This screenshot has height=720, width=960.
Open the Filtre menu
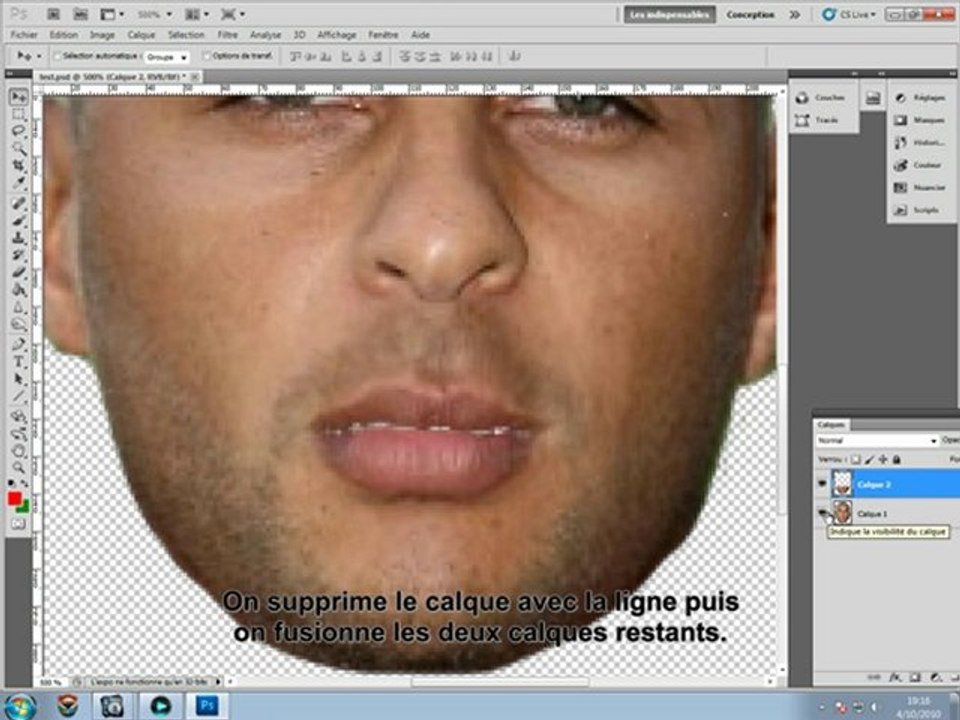[x=227, y=35]
